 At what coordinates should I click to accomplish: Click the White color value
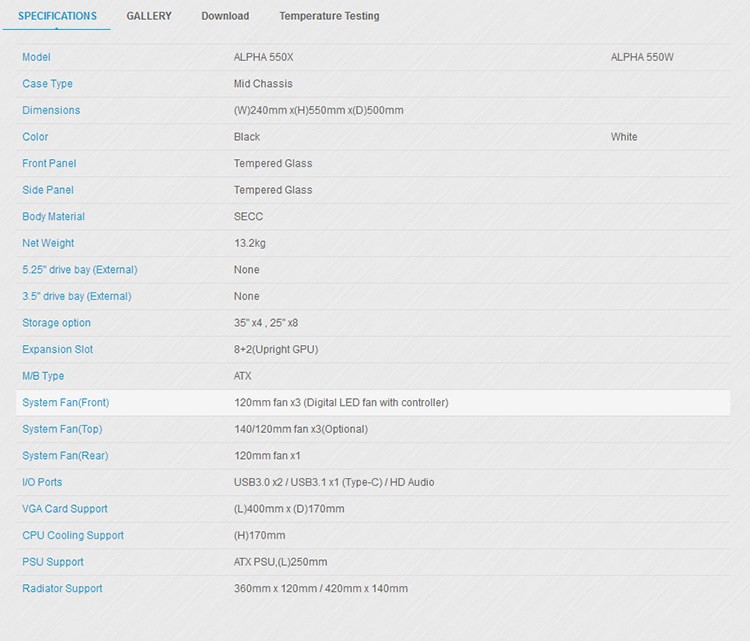[624, 137]
